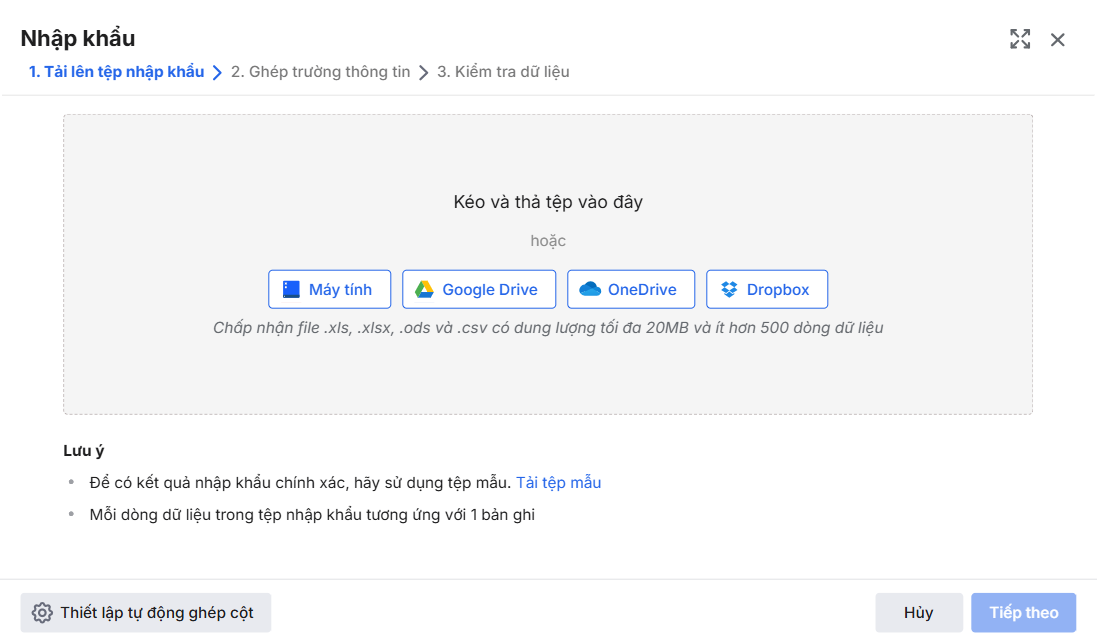Go to step 3 Kiểm tra dữ liệu

[x=503, y=72]
